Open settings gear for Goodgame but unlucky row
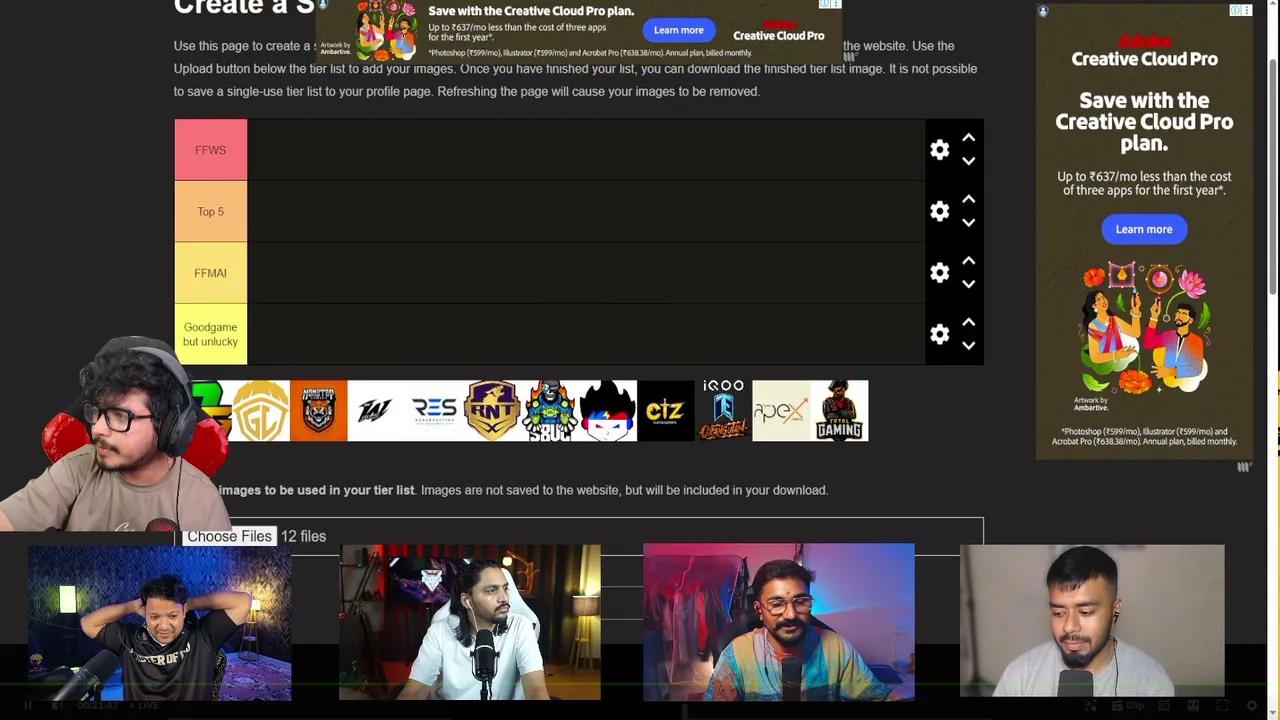 click(939, 334)
